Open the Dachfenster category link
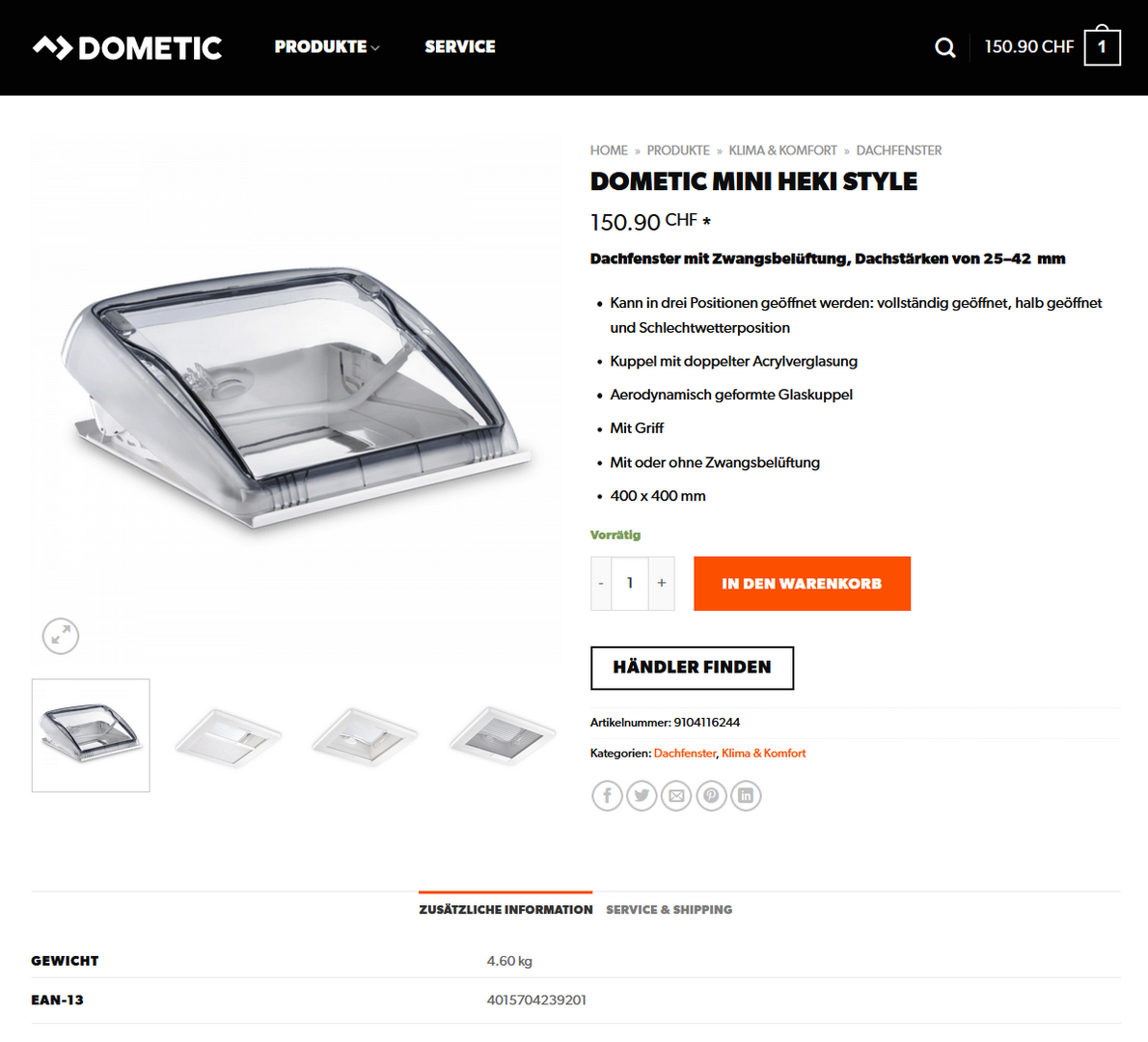The width and height of the screenshot is (1148, 1042). 685,753
